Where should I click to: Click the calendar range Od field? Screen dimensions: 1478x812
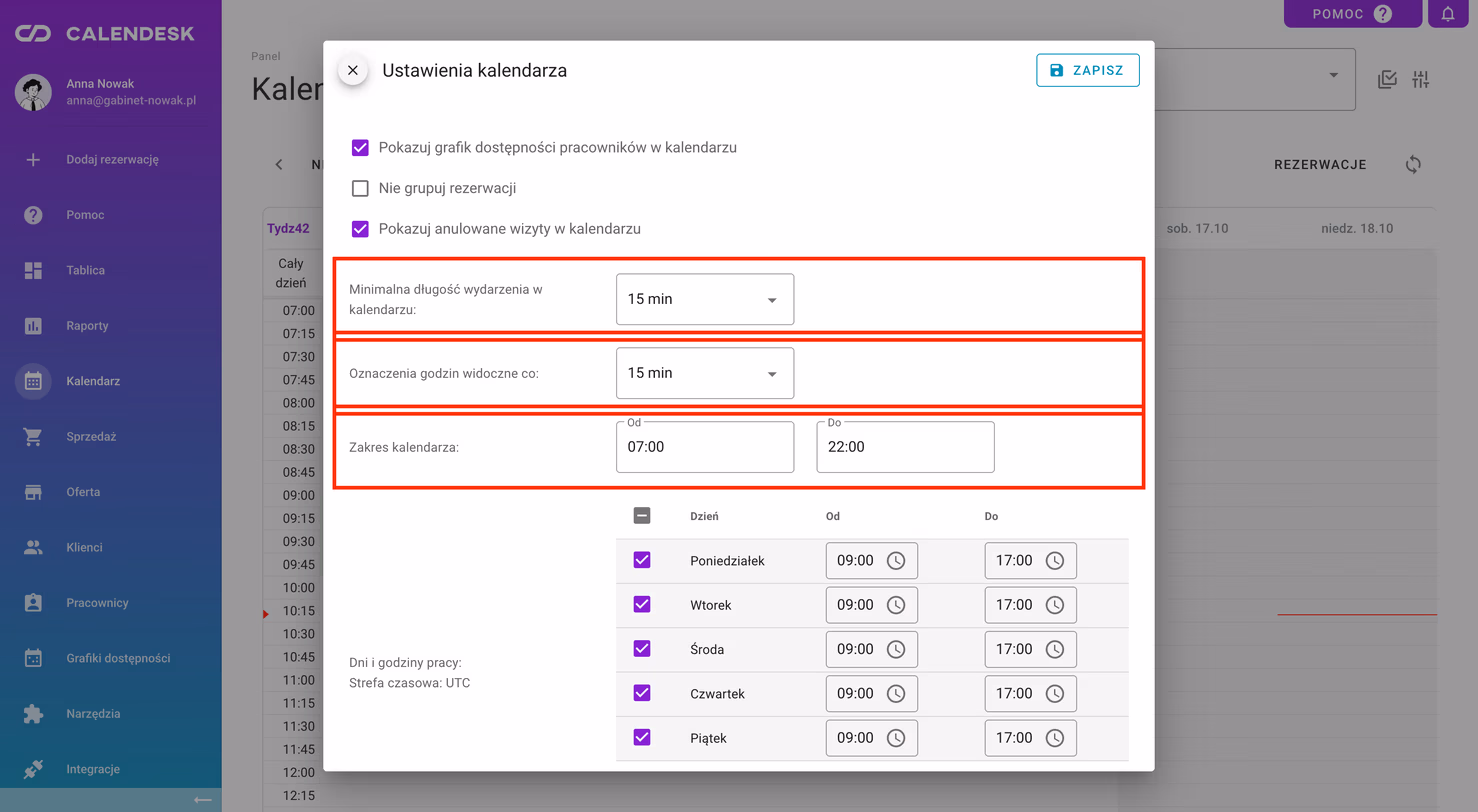pos(705,447)
